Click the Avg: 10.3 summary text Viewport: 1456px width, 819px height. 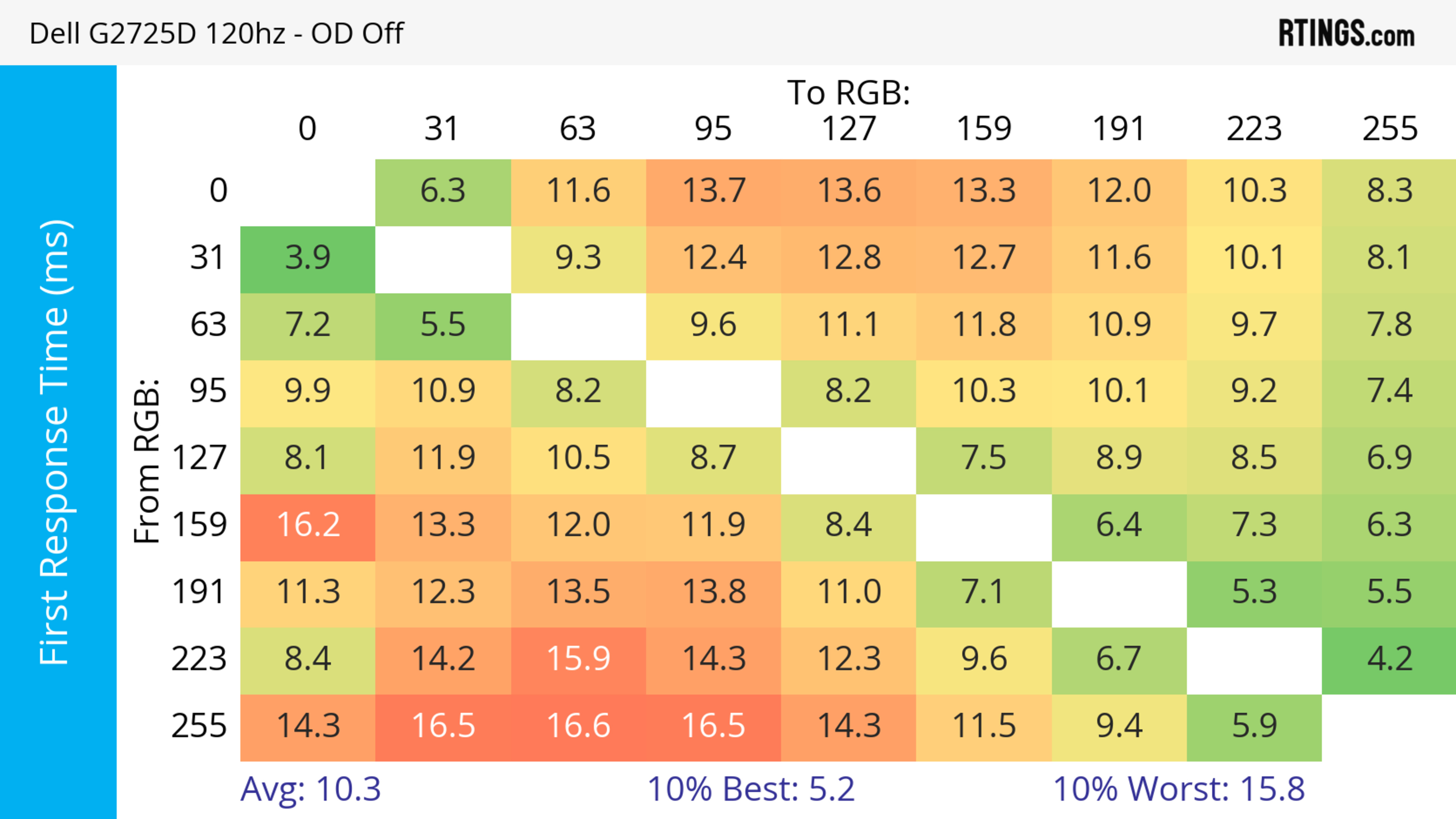coord(310,789)
